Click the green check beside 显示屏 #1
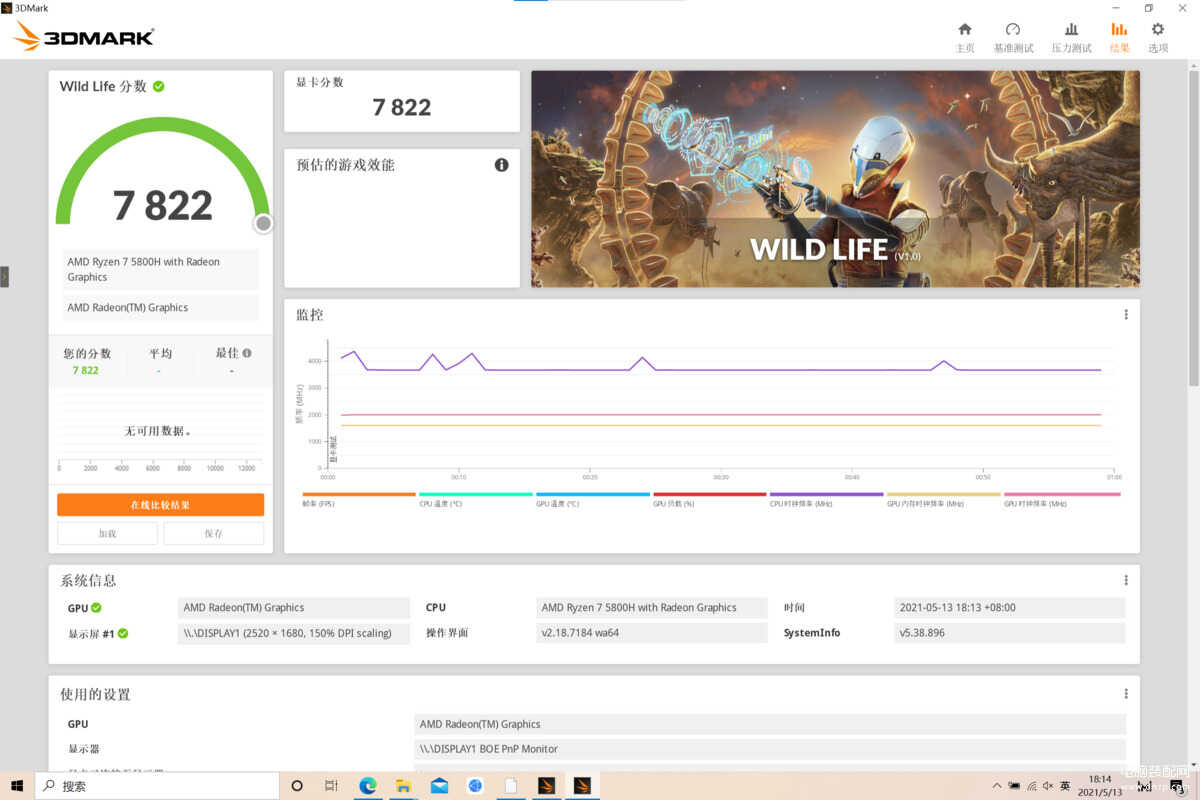 tap(123, 633)
